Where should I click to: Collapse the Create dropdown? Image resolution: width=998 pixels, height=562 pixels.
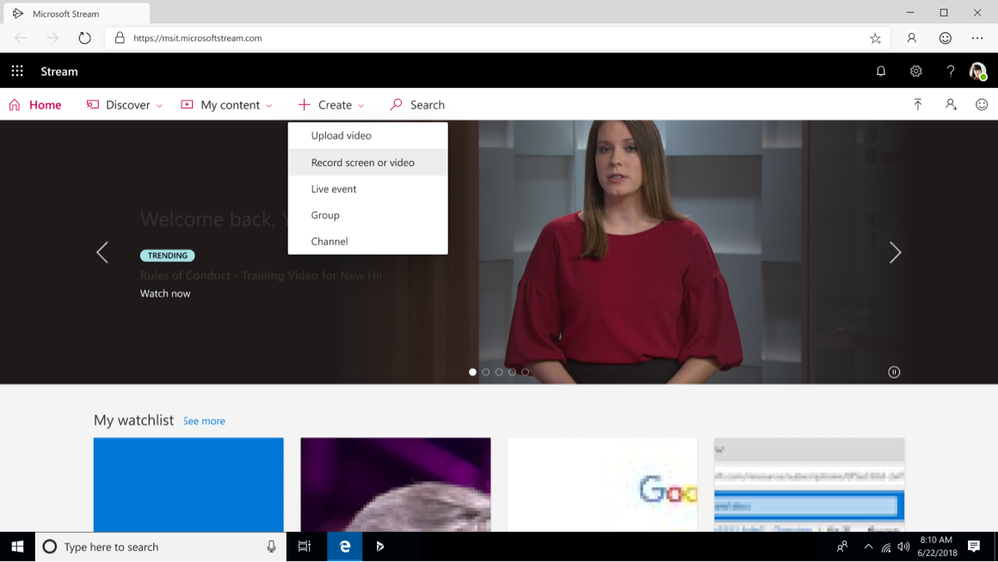331,105
